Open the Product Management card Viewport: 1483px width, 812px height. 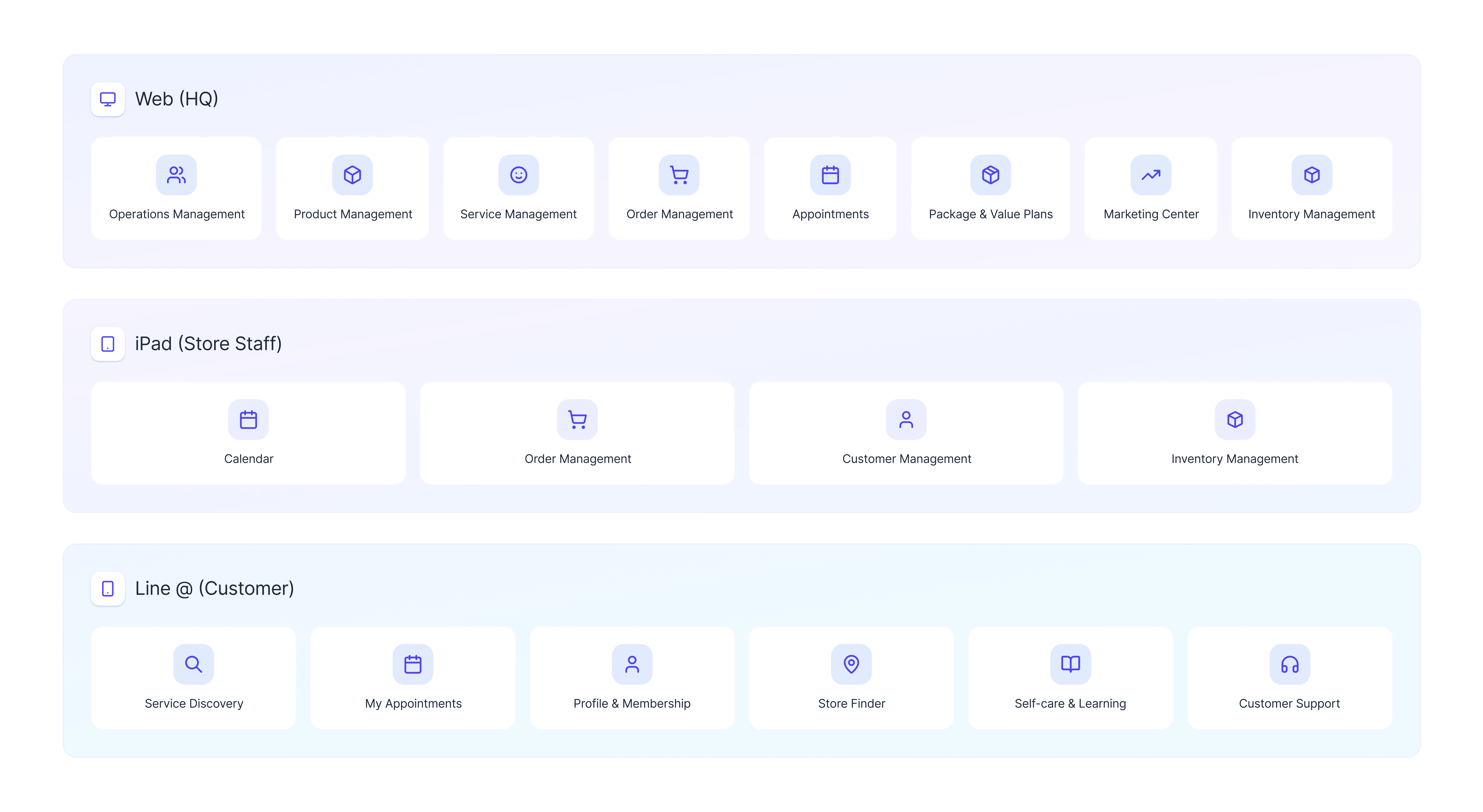[x=352, y=188]
